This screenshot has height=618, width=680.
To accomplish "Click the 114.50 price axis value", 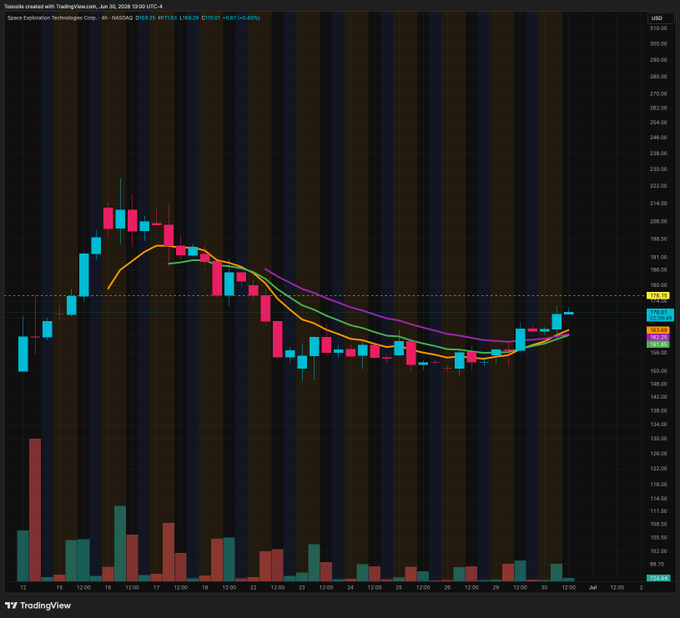I will (658, 498).
